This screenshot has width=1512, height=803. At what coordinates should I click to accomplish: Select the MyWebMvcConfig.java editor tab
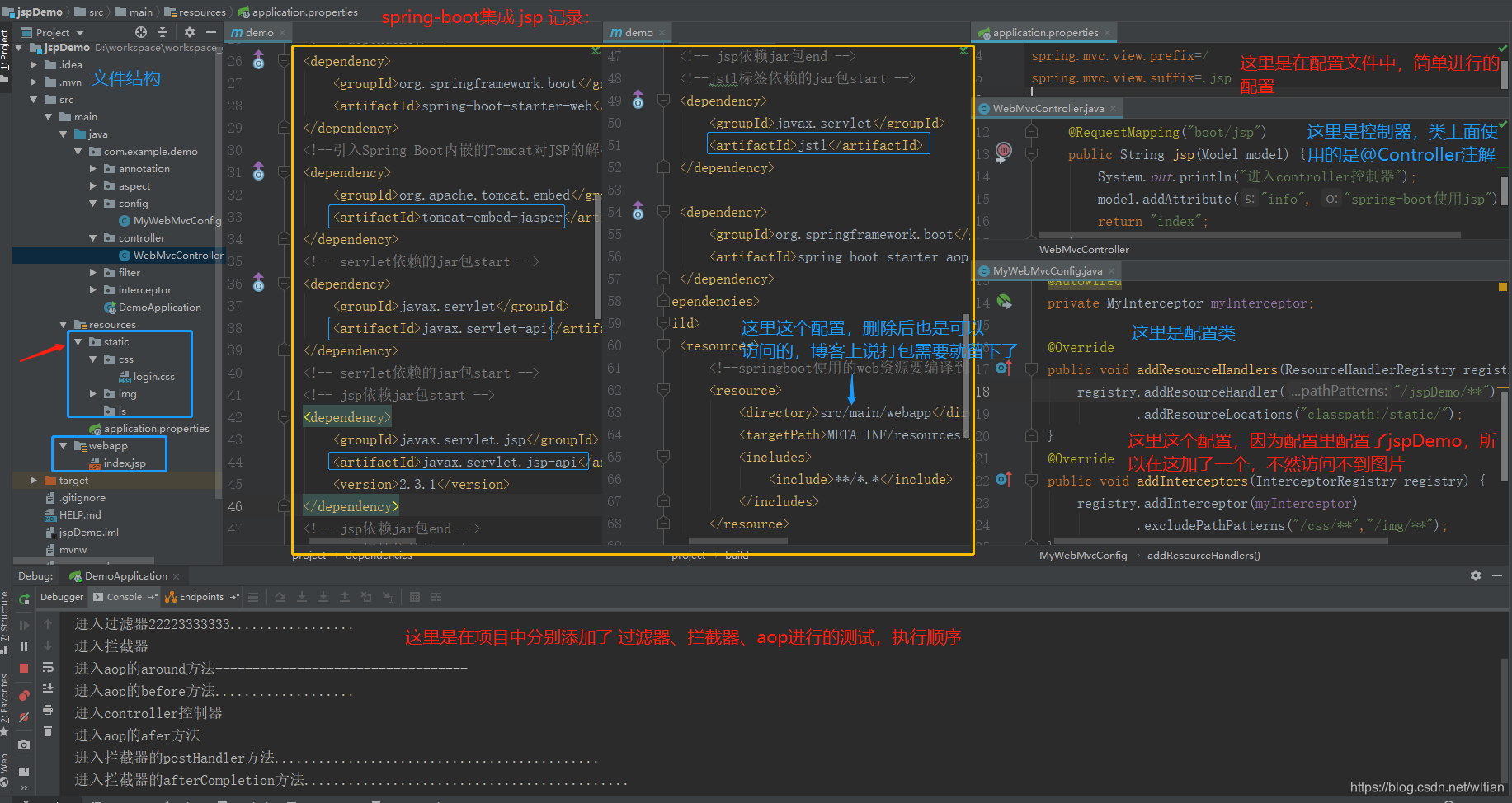tap(1047, 270)
